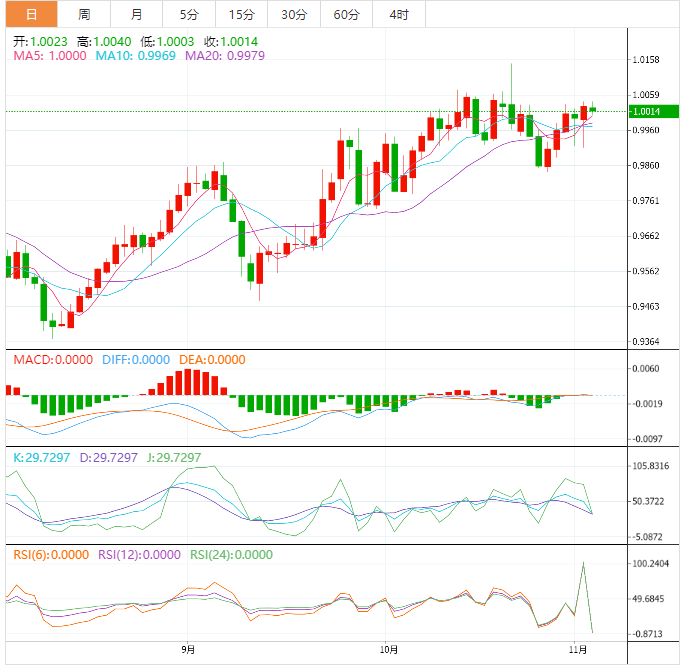Switch to the 5分 interval tab
Screen dimensions: 684x670
(189, 14)
